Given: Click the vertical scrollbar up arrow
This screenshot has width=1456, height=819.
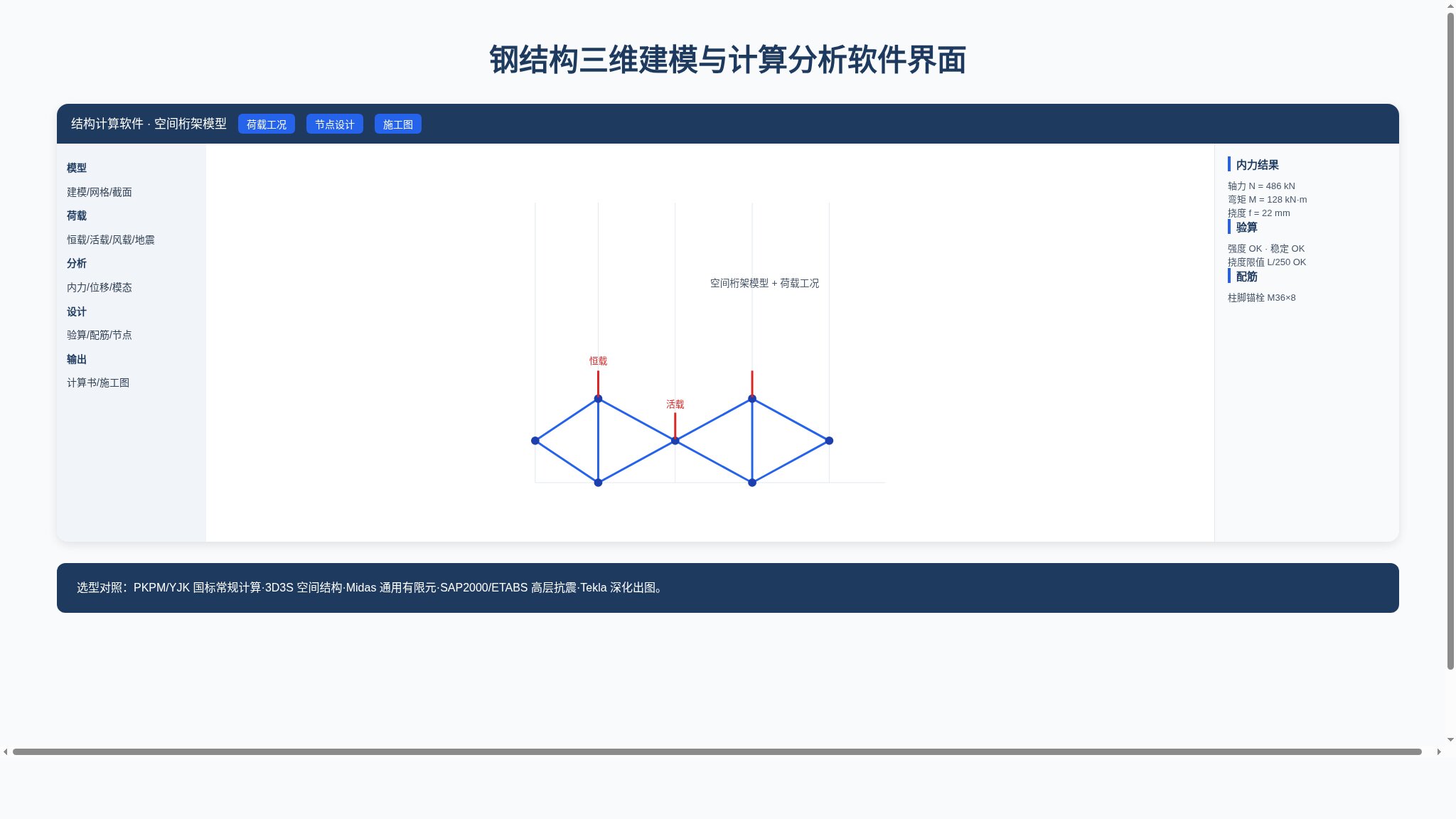Looking at the screenshot, I should (x=1450, y=6).
